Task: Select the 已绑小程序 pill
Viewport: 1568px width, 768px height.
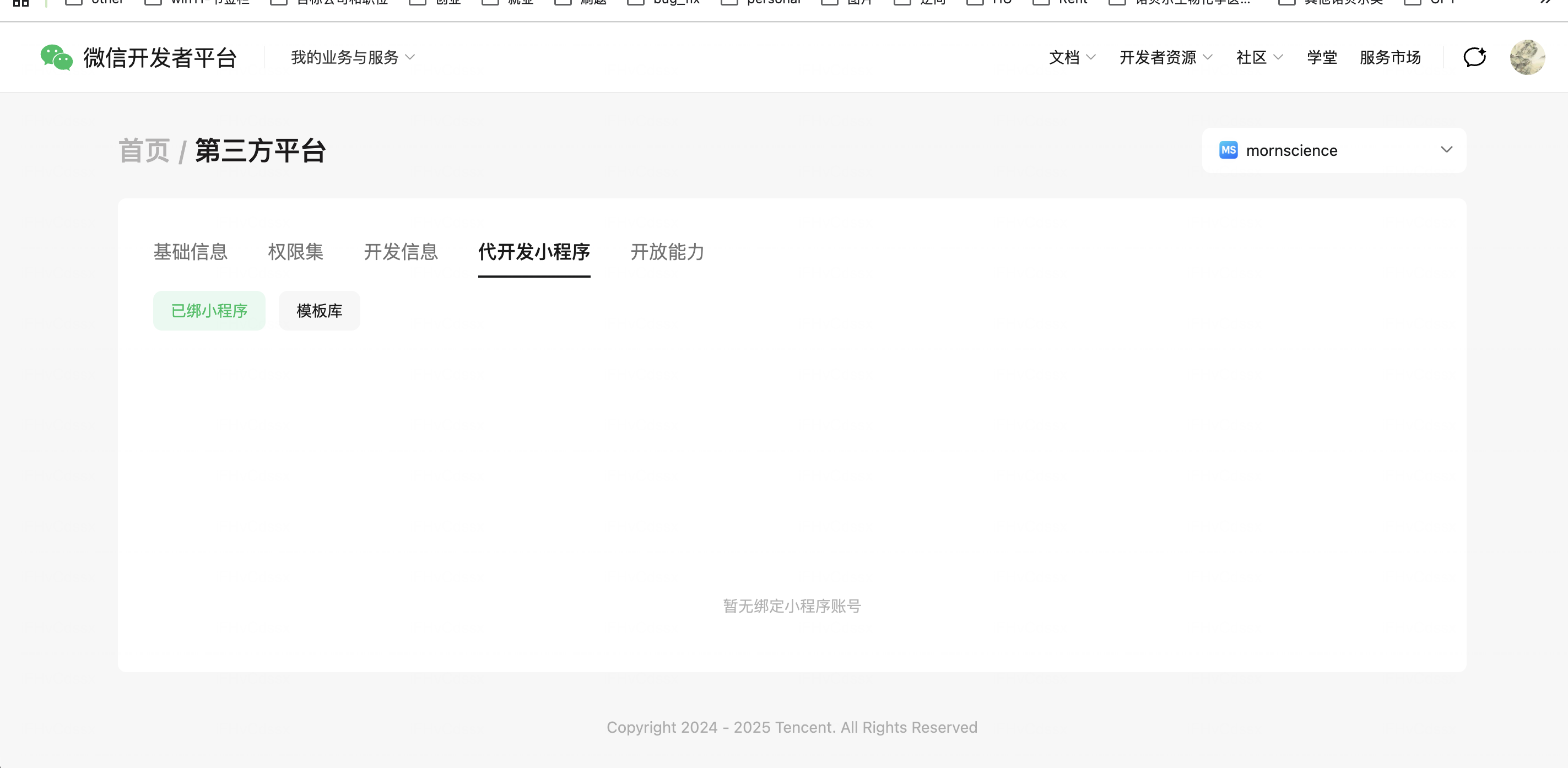Action: [x=209, y=311]
